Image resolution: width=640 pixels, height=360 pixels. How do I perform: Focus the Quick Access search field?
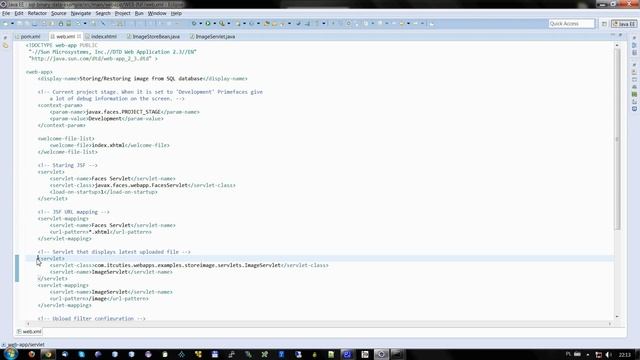click(x=571, y=24)
